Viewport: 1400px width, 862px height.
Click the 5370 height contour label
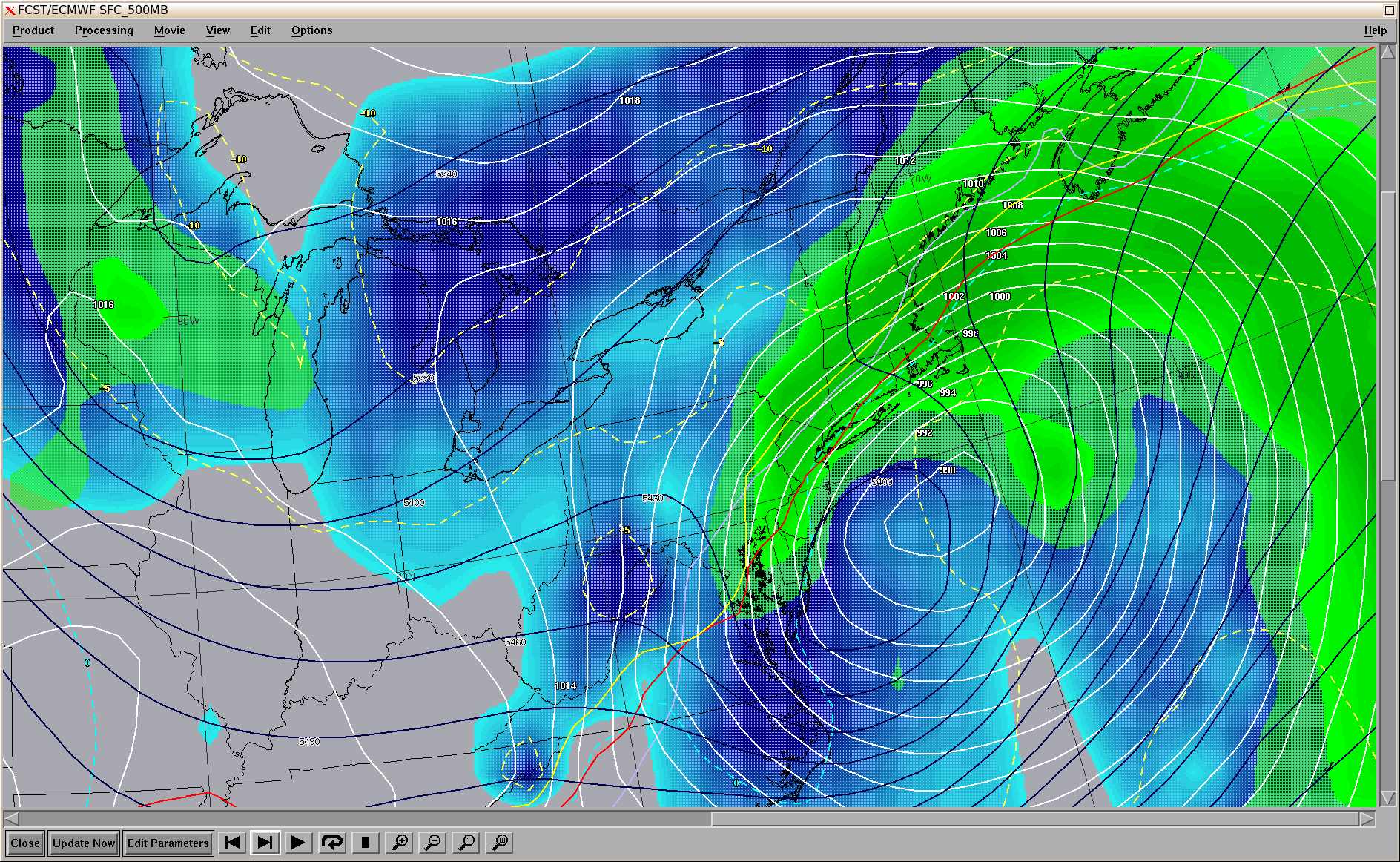(x=423, y=378)
